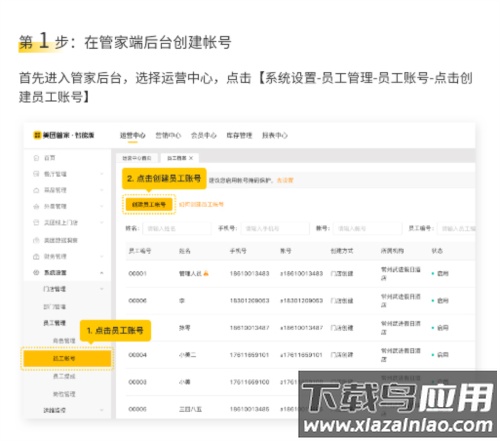Image resolution: width=500 pixels, height=441 pixels.
Task: Click the orange admin badge beside 管理人员
Action: pos(206,273)
